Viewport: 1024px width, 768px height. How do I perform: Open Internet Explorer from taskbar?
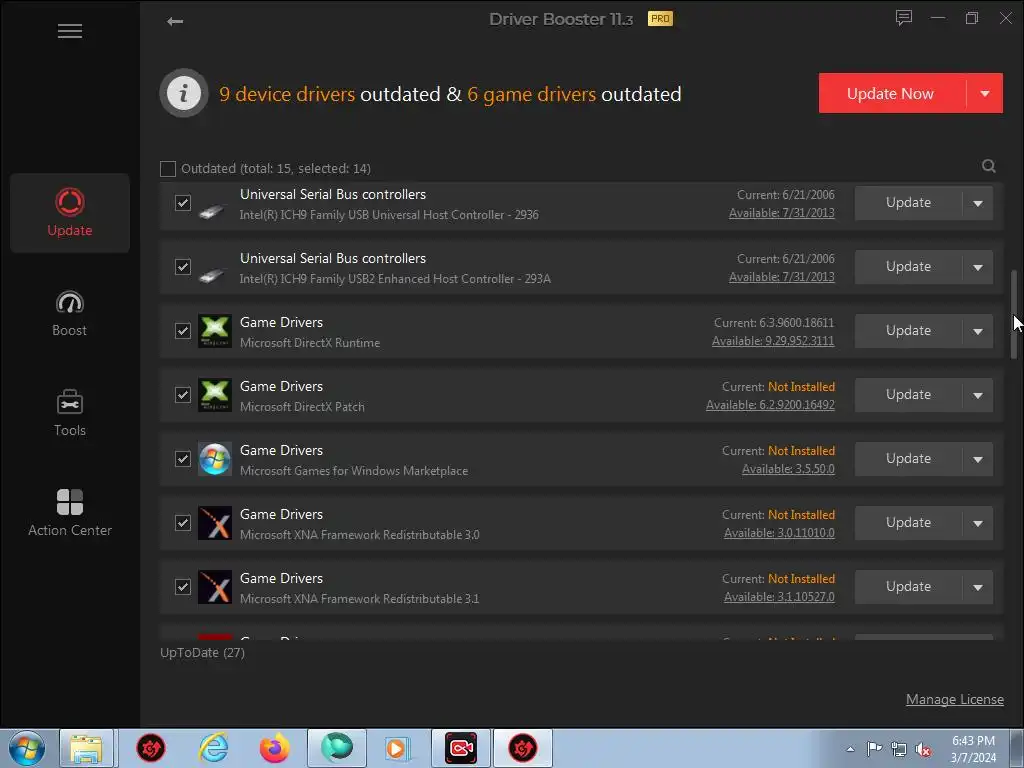(x=214, y=748)
